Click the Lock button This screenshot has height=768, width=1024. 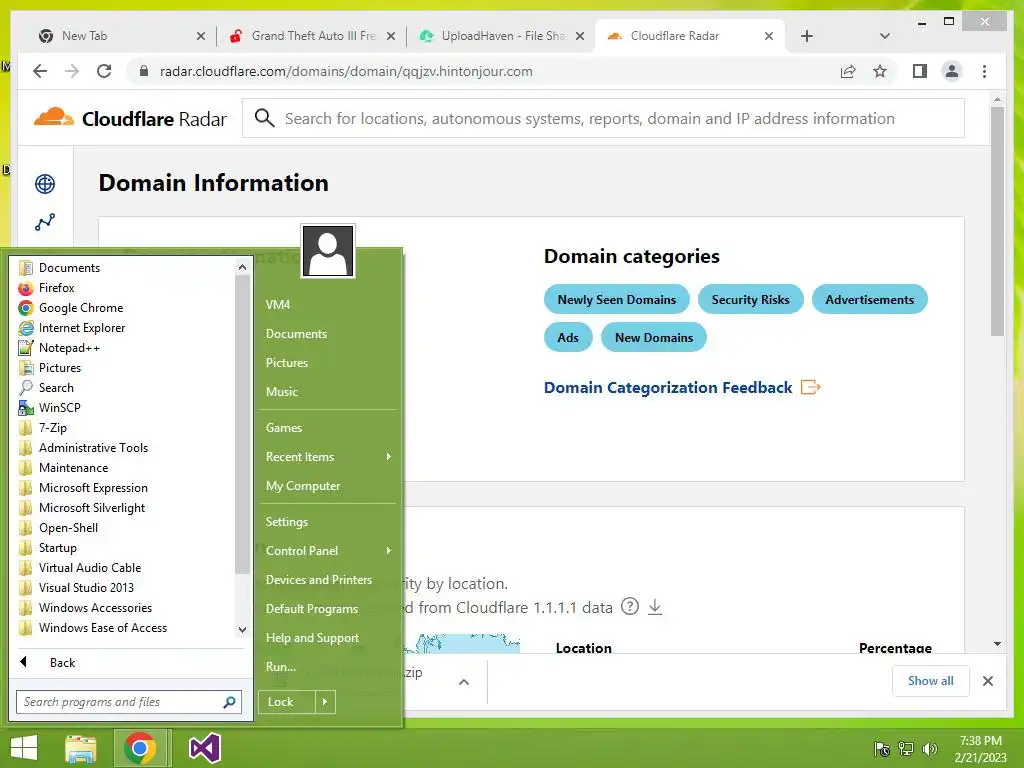point(287,702)
